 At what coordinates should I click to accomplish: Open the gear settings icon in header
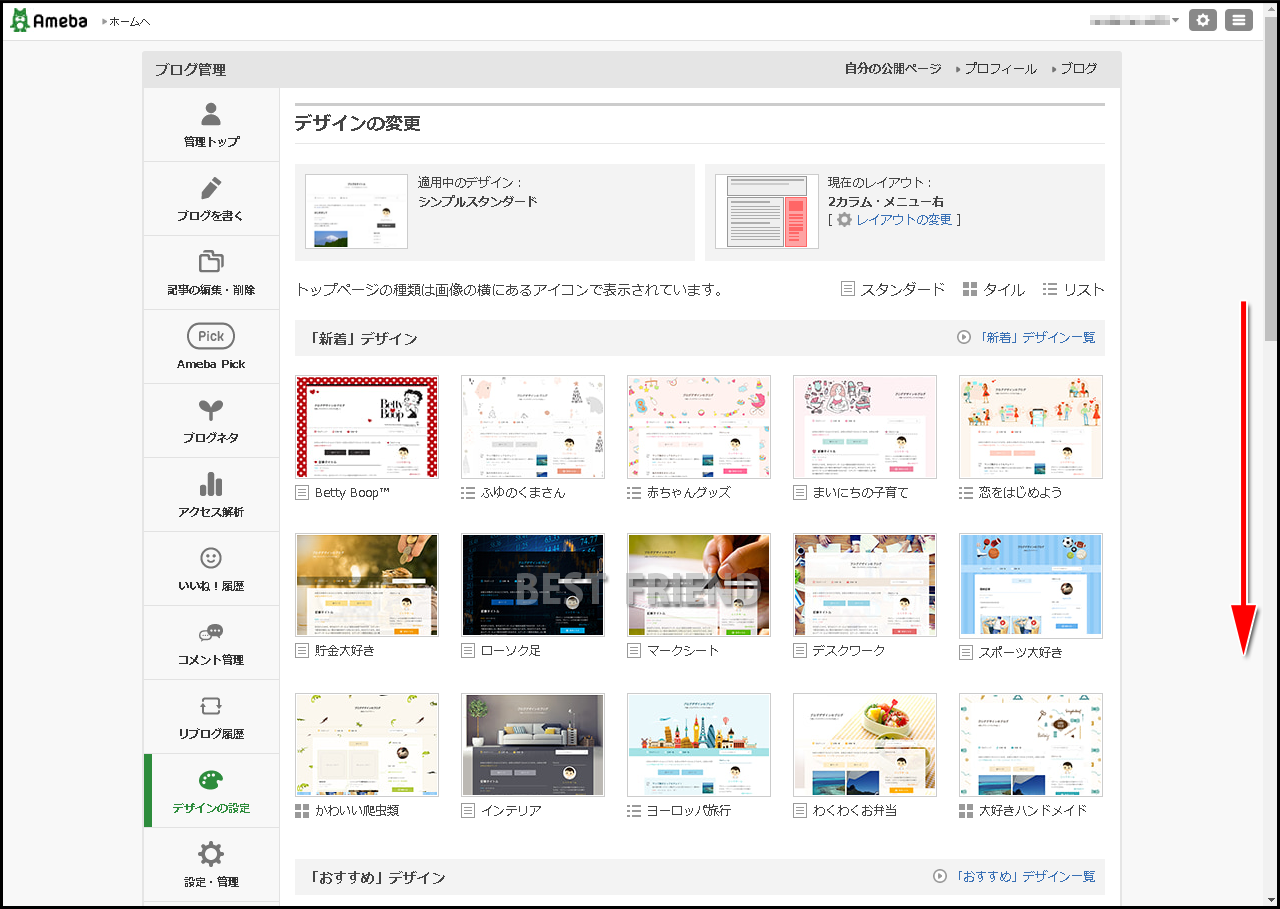click(x=1203, y=20)
